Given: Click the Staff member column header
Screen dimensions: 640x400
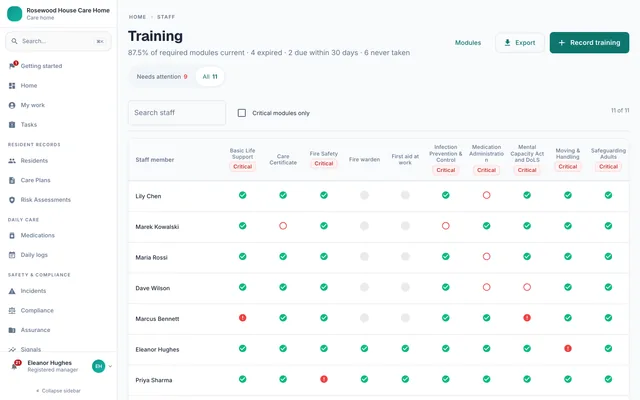Looking at the screenshot, I should [x=155, y=160].
